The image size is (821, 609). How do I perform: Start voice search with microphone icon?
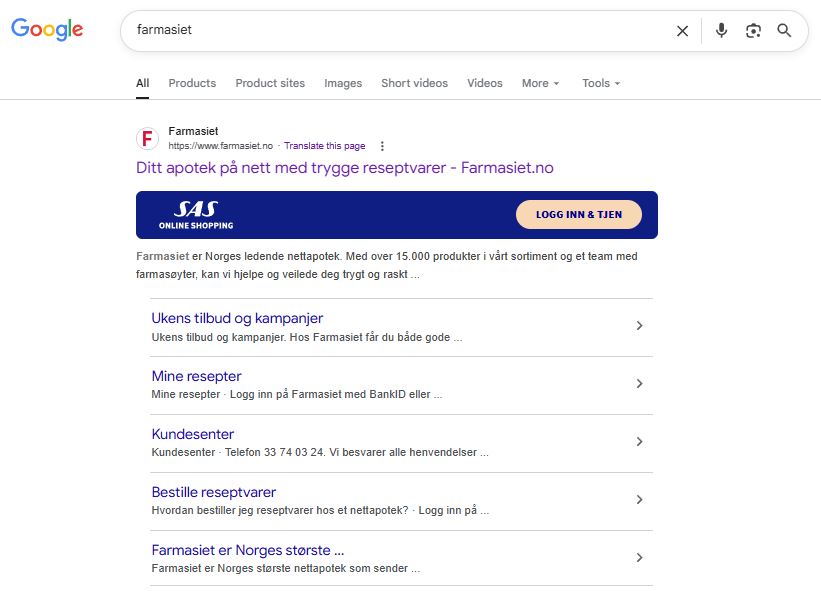[722, 31]
